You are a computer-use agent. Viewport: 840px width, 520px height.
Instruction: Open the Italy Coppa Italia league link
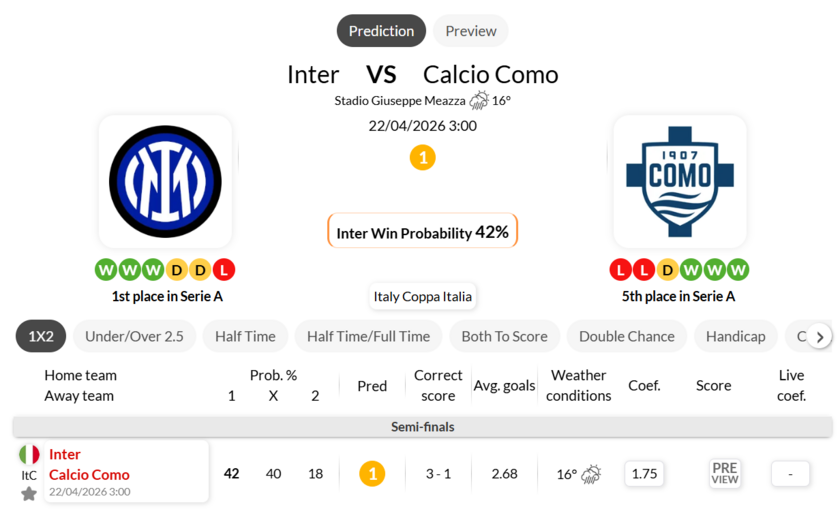coord(423,296)
